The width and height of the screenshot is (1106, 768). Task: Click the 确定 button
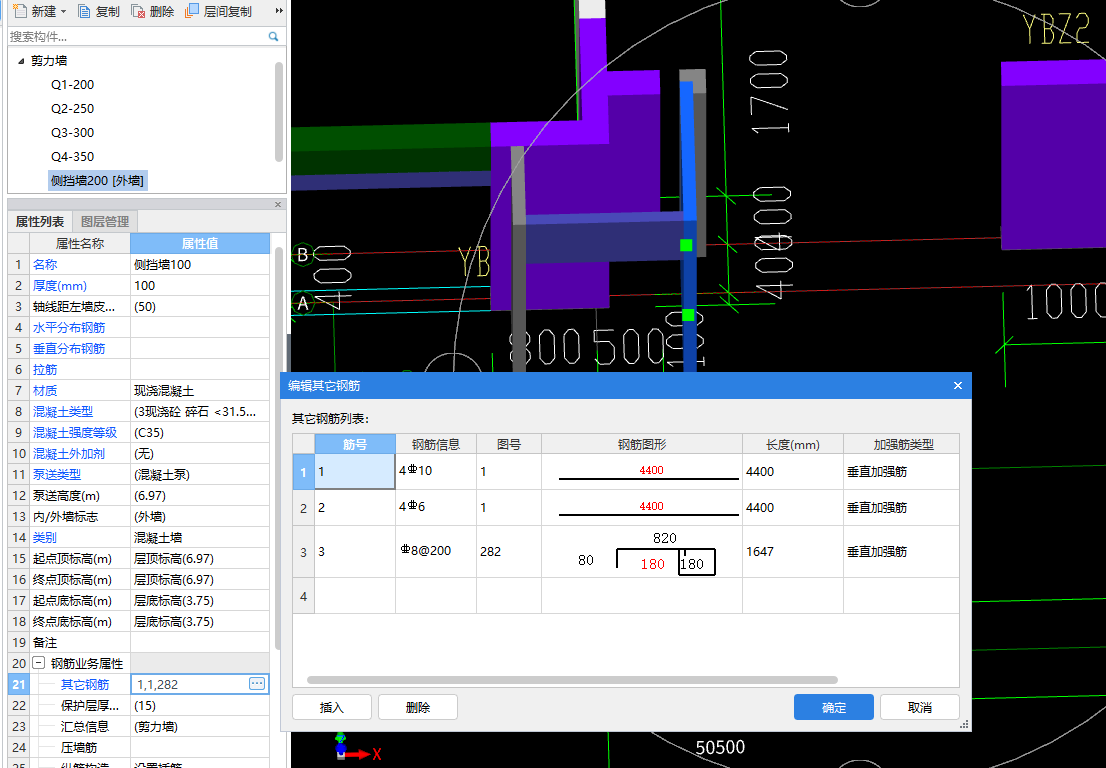click(x=834, y=707)
